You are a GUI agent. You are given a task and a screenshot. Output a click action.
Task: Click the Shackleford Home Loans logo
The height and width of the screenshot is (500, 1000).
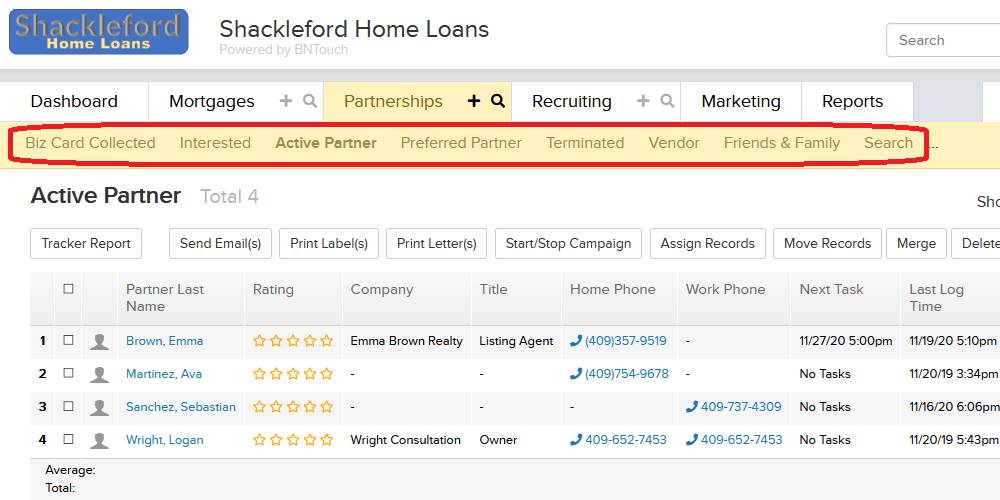(99, 32)
